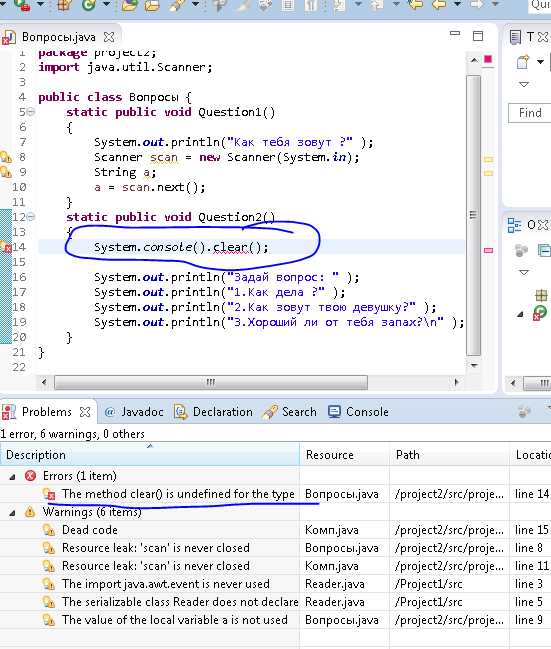
Task: Click the Back navigation arrow icon
Action: coord(439,5)
